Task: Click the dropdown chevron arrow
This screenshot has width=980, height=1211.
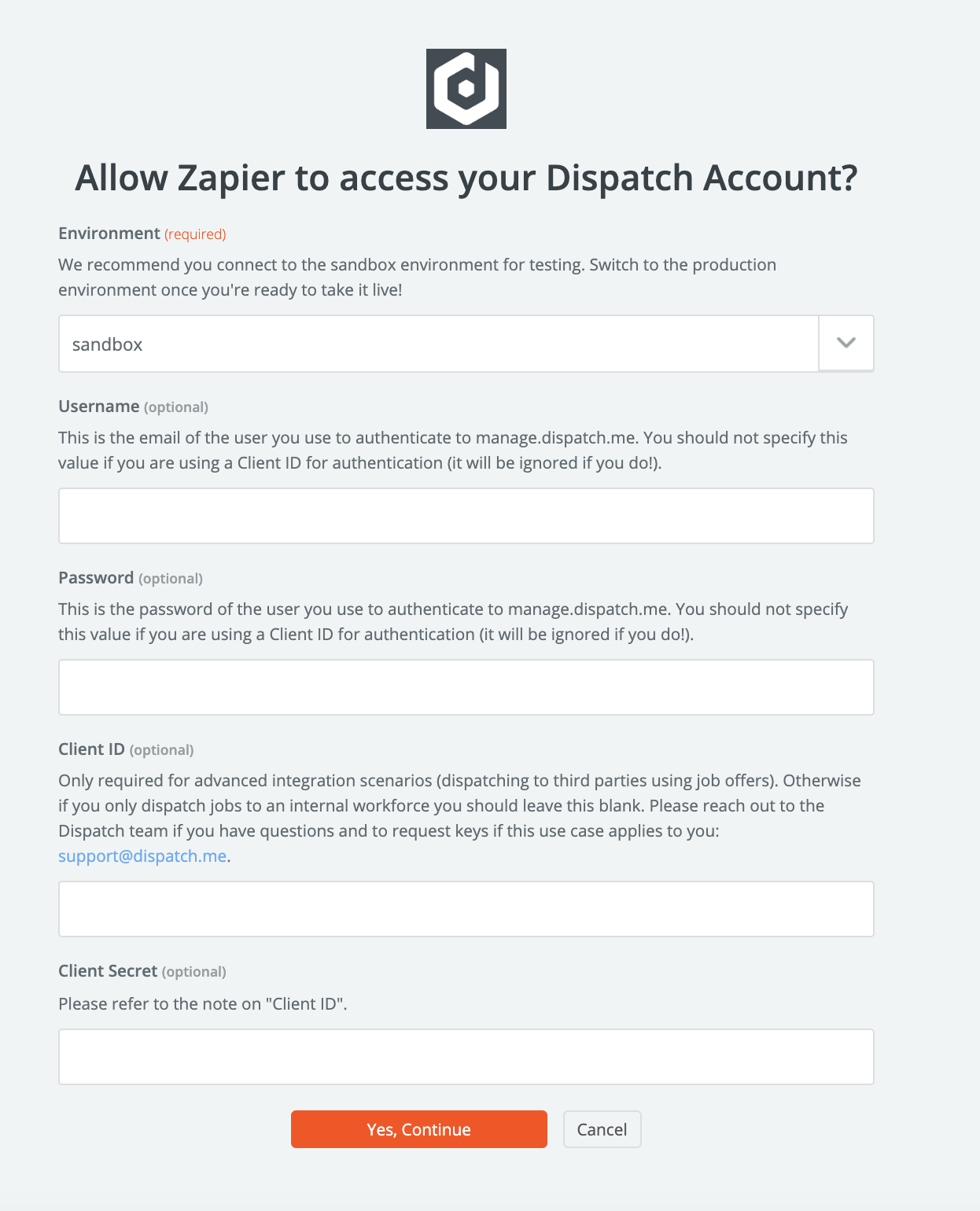Action: coord(846,343)
